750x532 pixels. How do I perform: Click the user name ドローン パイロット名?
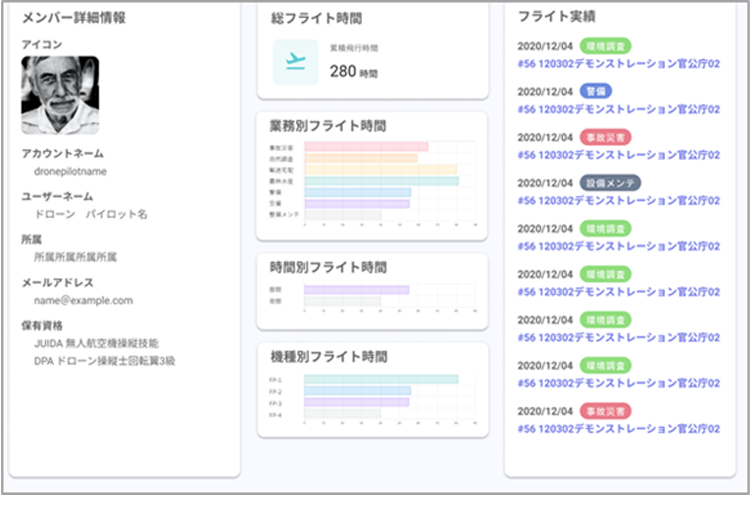90,214
